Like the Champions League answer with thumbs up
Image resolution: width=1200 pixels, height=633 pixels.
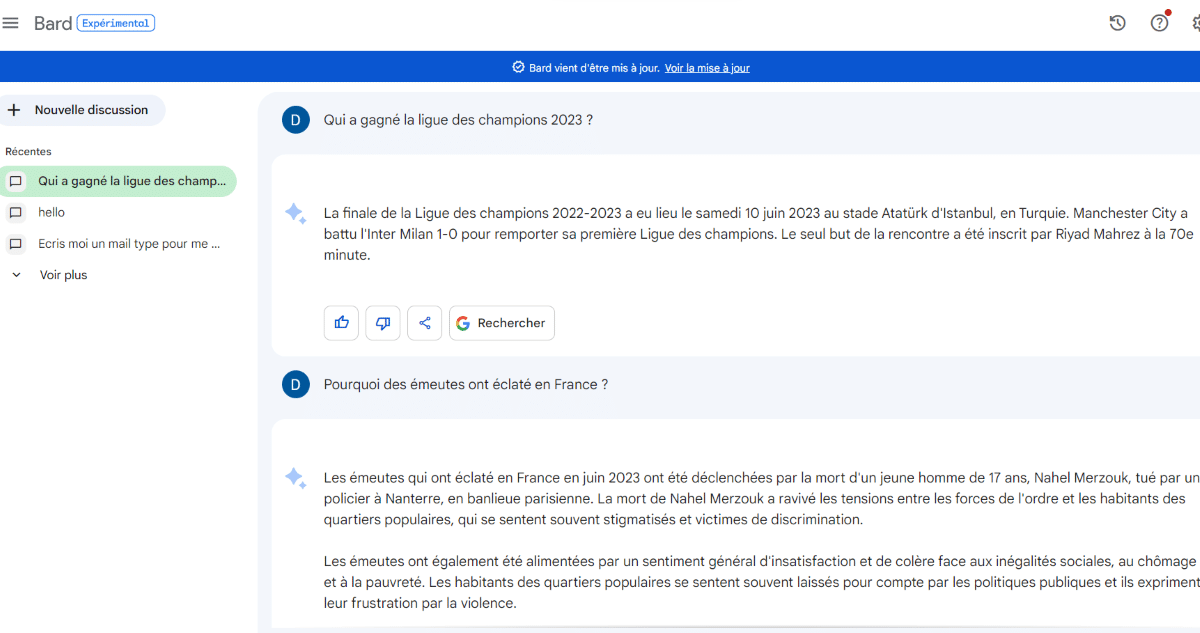click(341, 323)
